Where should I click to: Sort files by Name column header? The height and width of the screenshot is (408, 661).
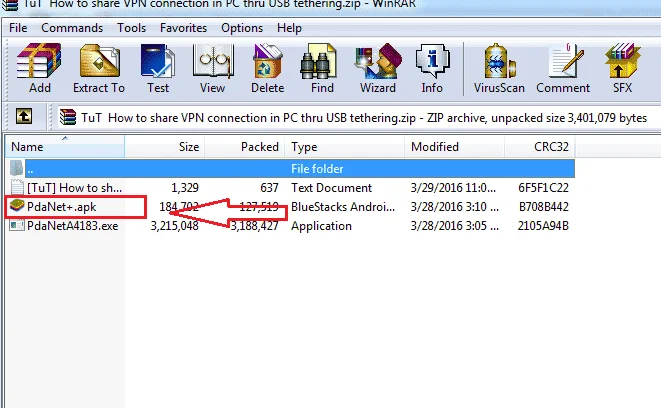(x=65, y=147)
